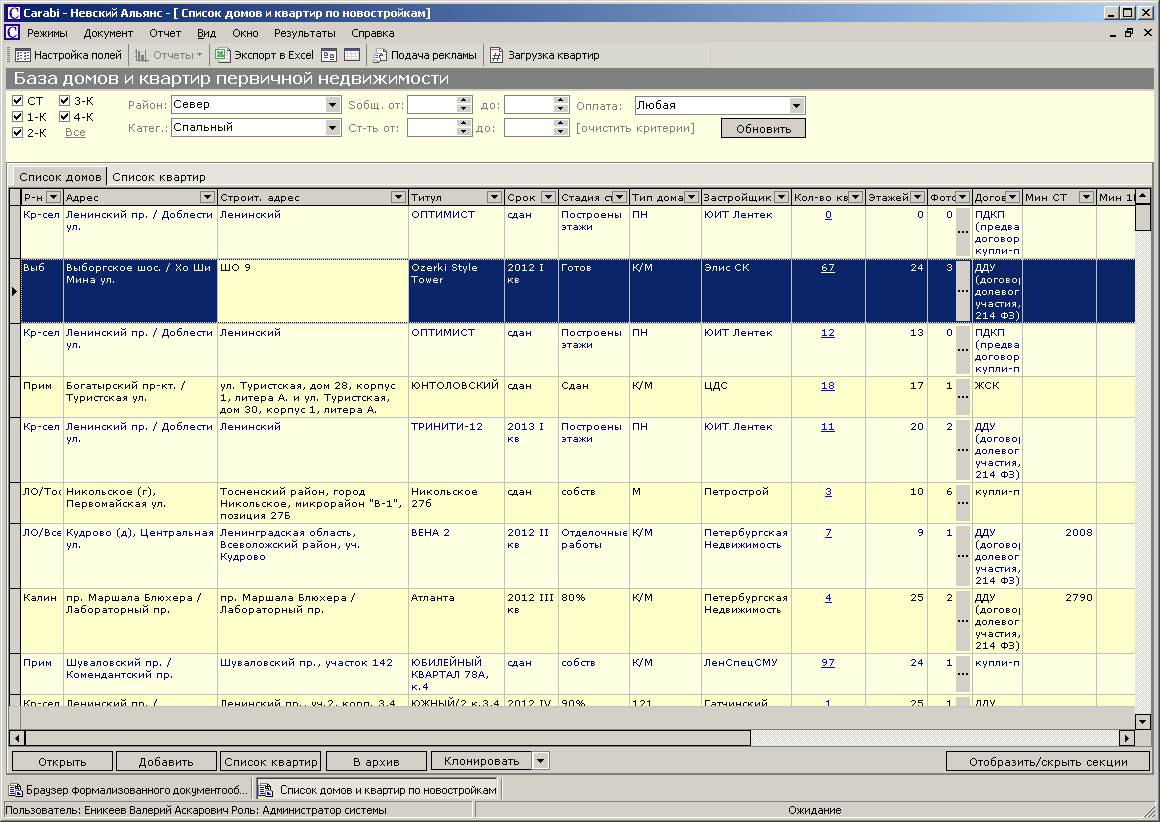The height and width of the screenshot is (822, 1160).
Task: Click the Sобщ. от input field
Action: click(x=432, y=105)
